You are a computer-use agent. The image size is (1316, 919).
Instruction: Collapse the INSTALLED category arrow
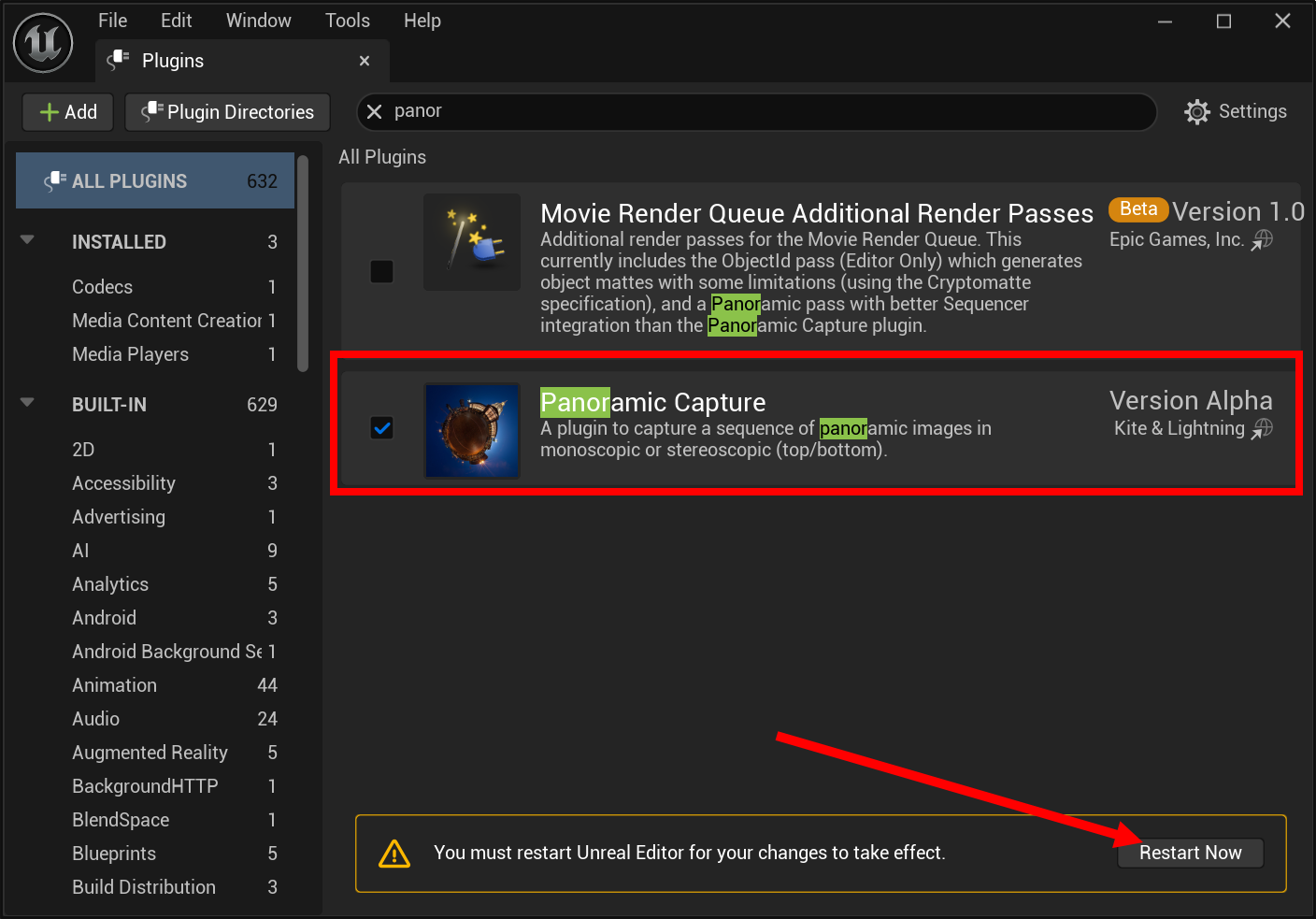pos(27,240)
